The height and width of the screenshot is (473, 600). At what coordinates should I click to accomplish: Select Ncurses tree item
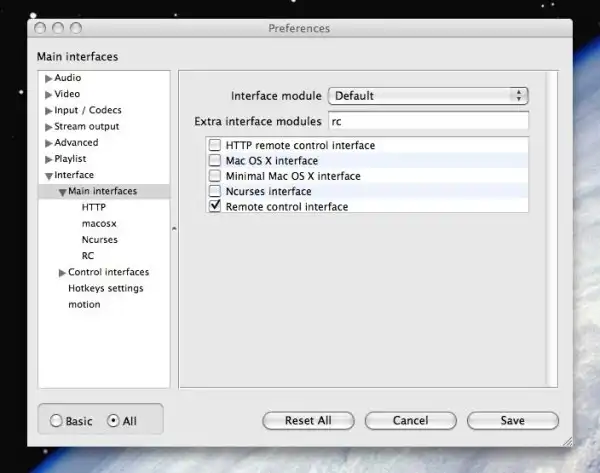(100, 240)
